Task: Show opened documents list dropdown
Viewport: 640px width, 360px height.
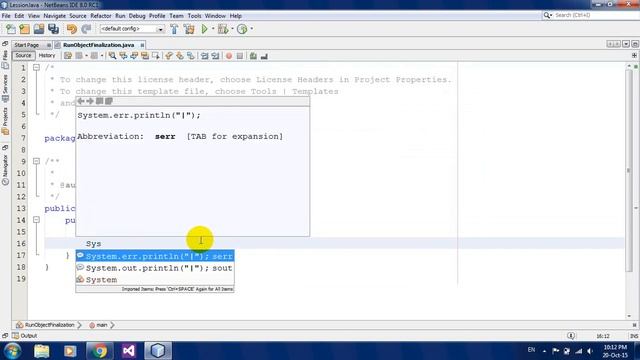Action: click(x=625, y=44)
